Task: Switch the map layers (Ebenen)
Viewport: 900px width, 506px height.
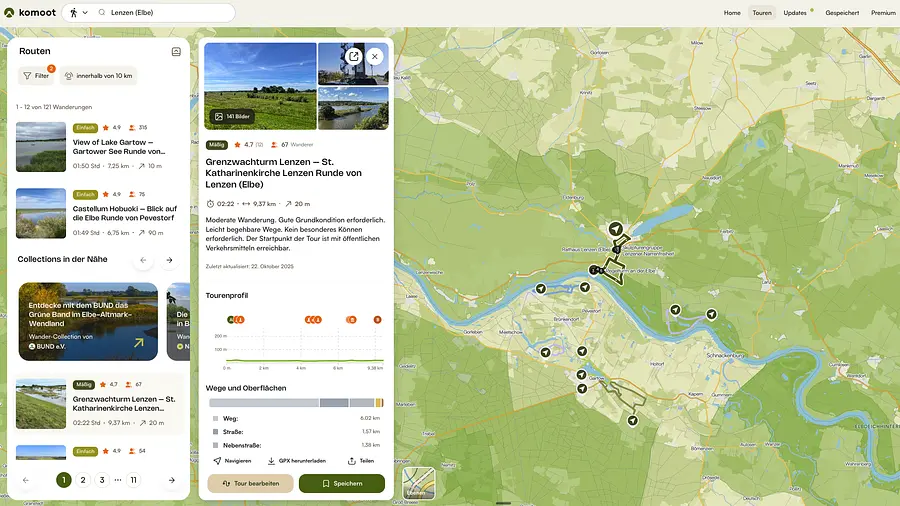Action: coord(418,484)
